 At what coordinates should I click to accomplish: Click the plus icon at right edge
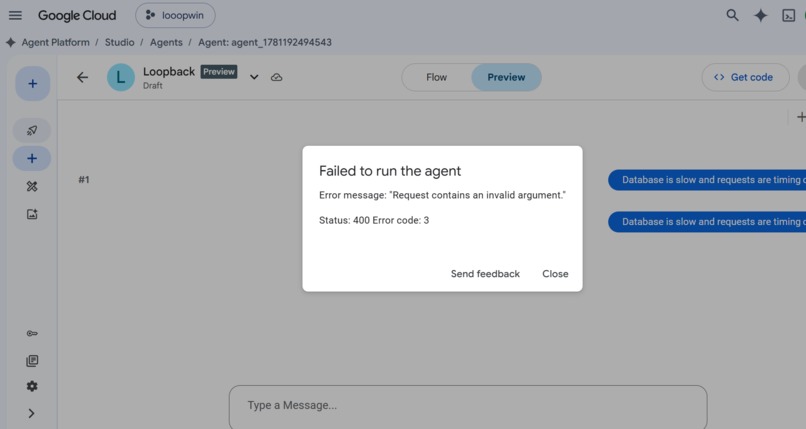pos(800,117)
